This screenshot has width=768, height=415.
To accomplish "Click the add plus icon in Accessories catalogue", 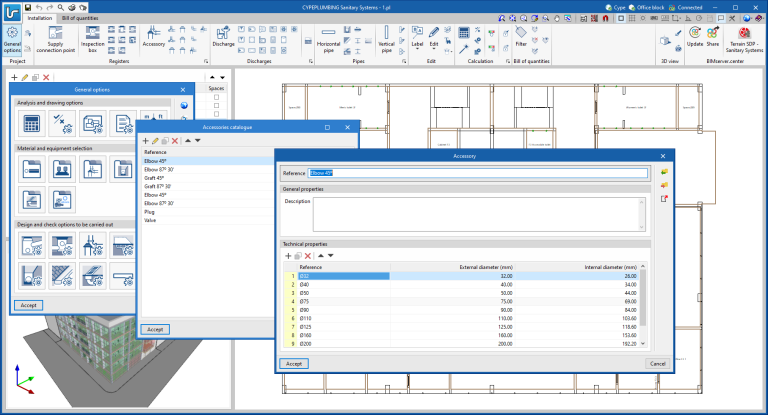I will 145,141.
